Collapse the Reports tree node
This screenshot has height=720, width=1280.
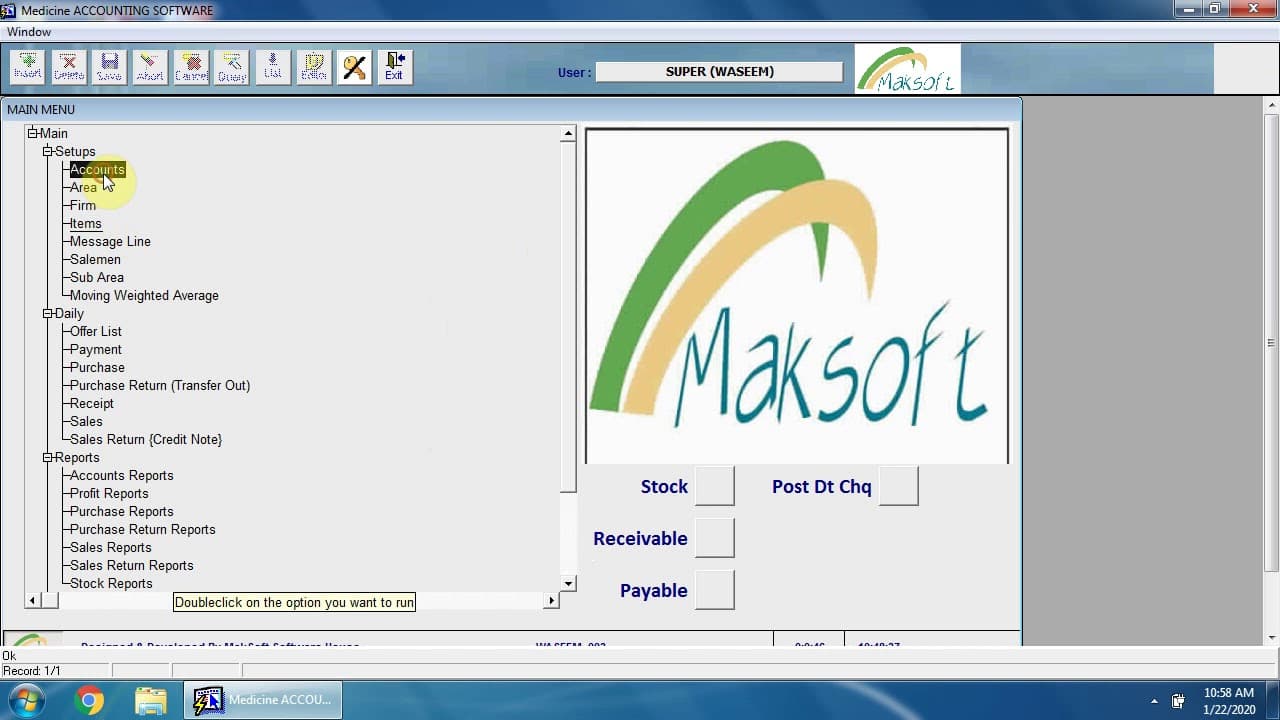(x=48, y=457)
